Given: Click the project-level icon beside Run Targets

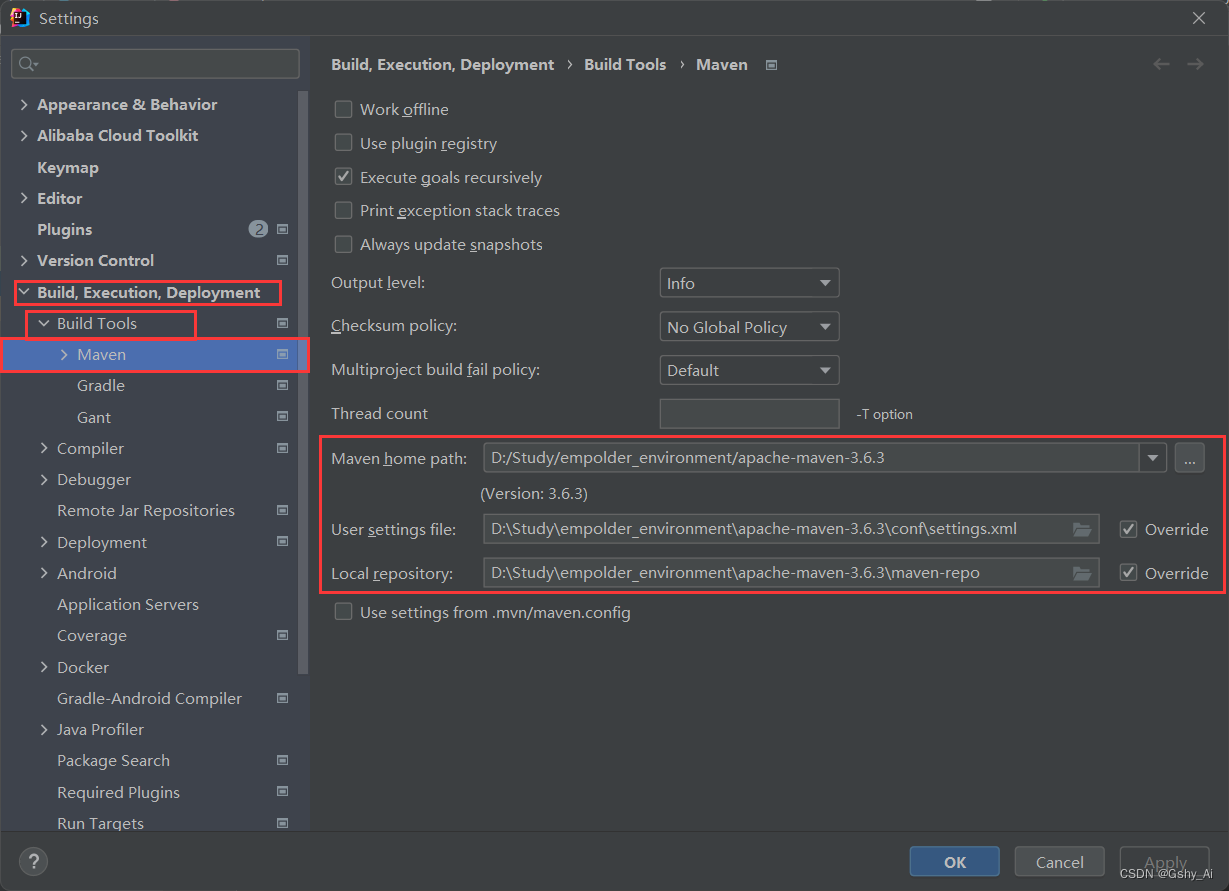Looking at the screenshot, I should coord(283,823).
